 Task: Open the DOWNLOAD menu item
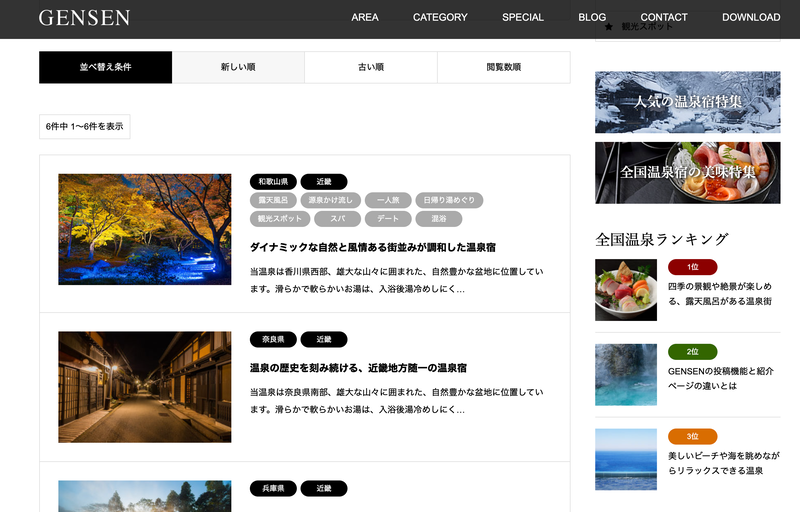[751, 17]
